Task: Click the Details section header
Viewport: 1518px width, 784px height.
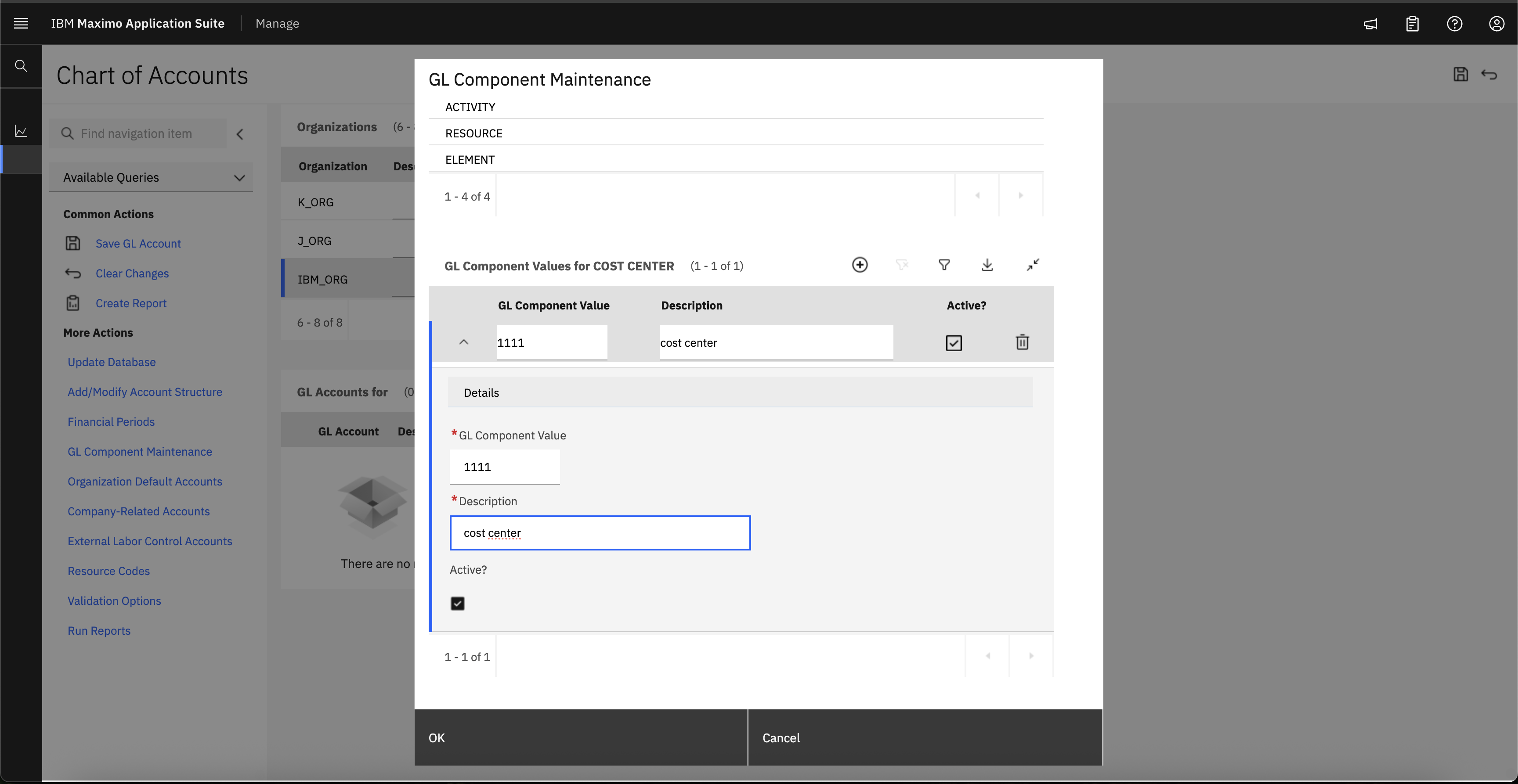Action: click(740, 392)
